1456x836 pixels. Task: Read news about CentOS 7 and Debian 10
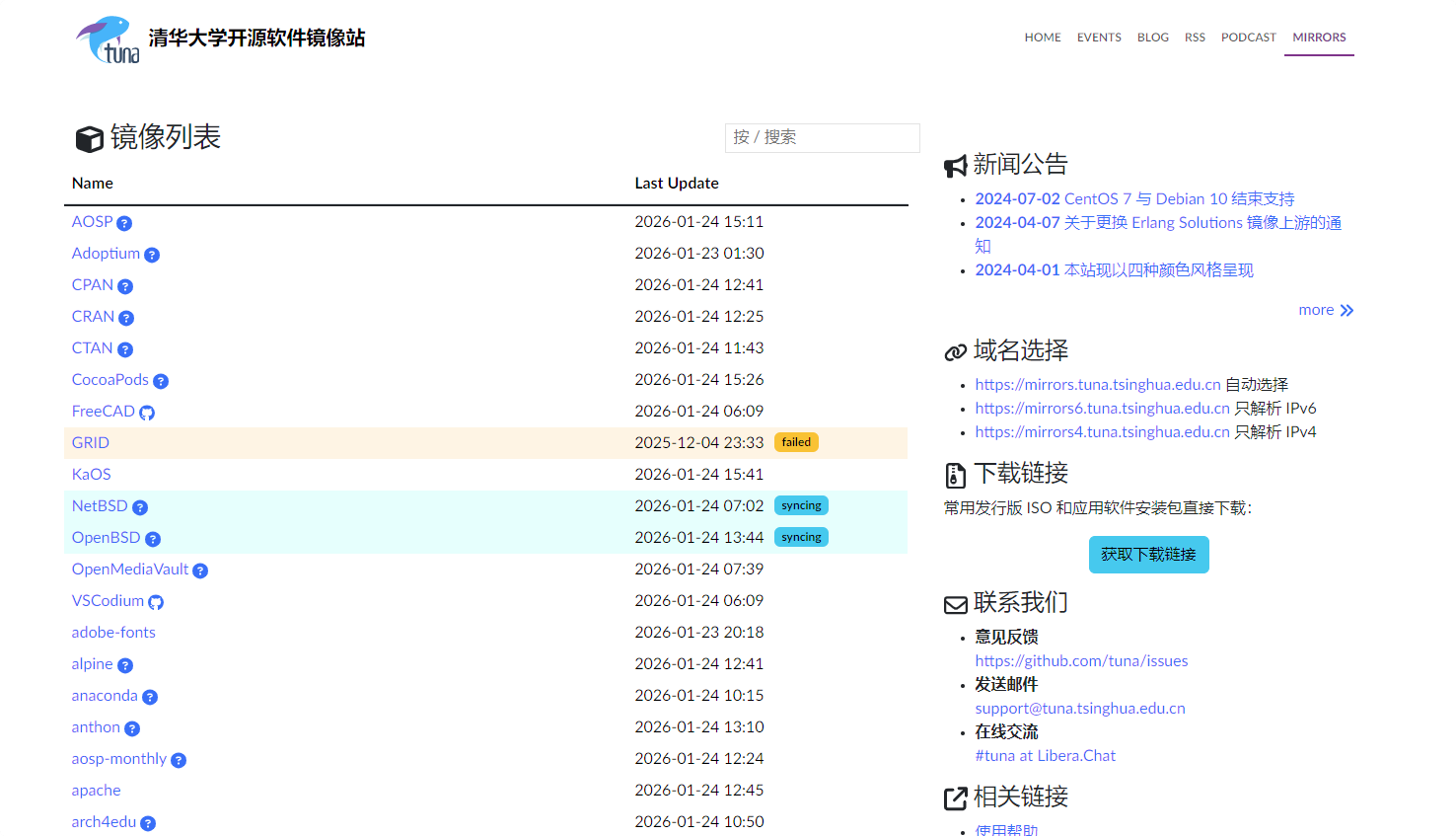click(1134, 199)
